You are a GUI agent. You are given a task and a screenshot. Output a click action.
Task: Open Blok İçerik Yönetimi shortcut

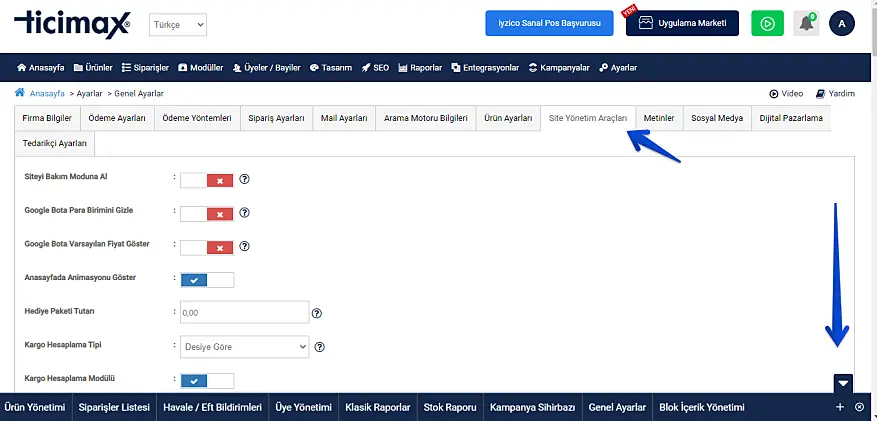pyautogui.click(x=702, y=407)
